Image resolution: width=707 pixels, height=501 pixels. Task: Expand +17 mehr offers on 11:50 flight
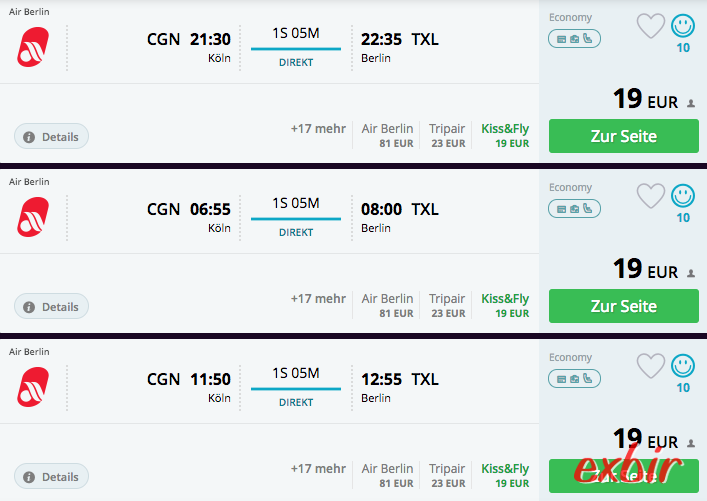[318, 469]
